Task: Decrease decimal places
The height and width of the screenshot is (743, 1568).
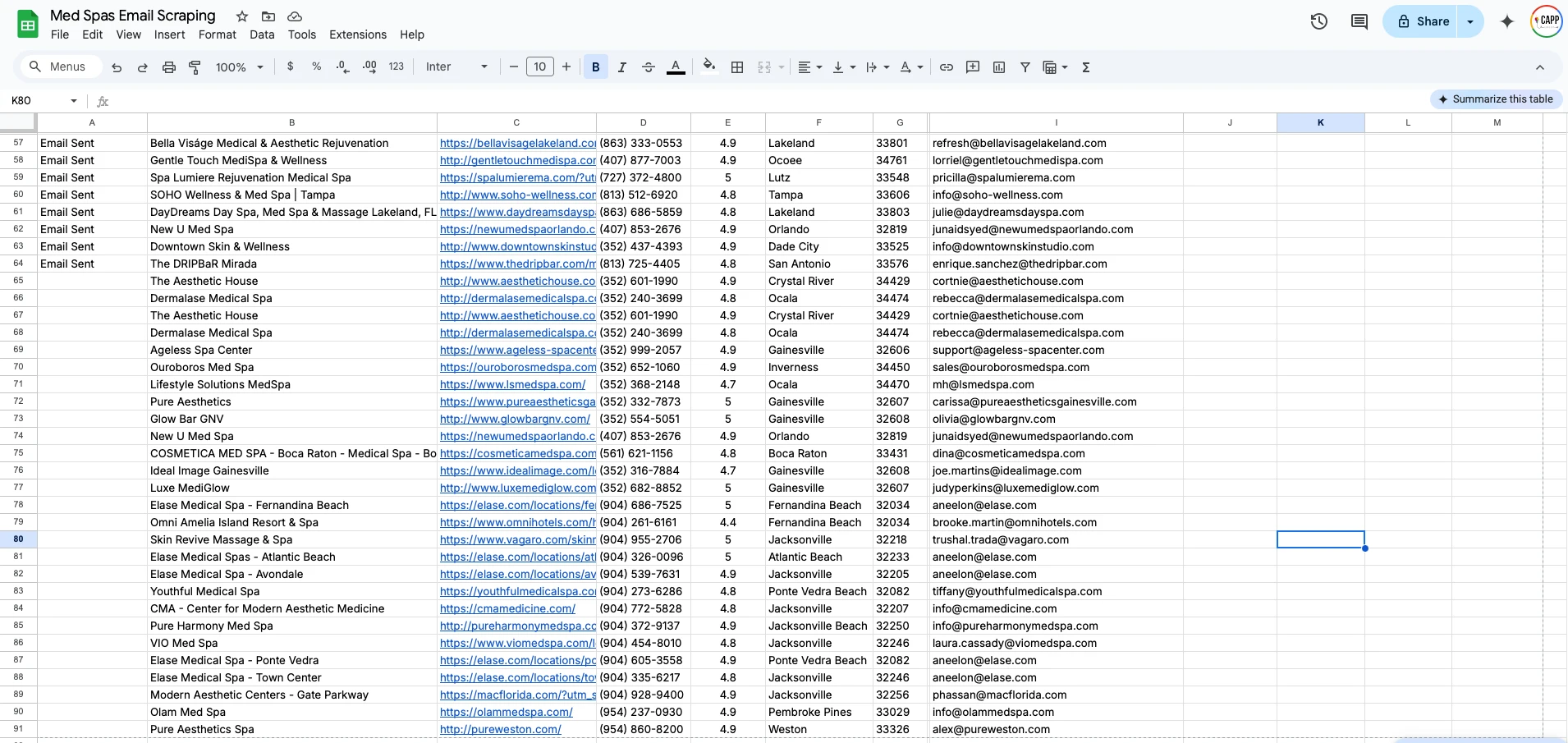Action: pyautogui.click(x=343, y=67)
